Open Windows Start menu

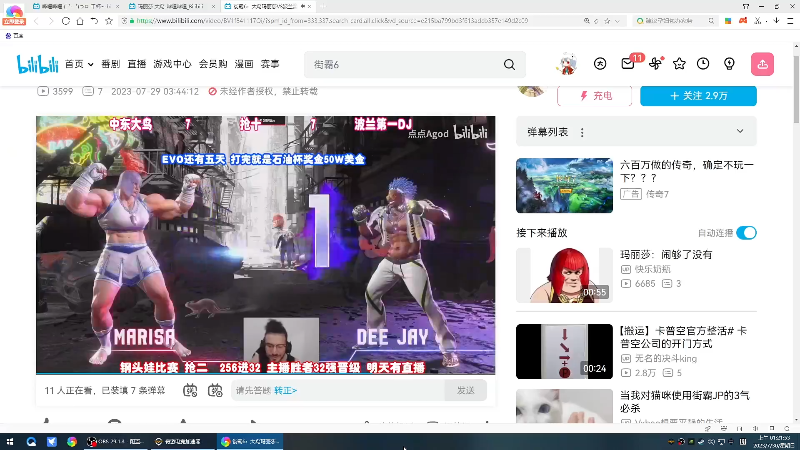(10, 442)
